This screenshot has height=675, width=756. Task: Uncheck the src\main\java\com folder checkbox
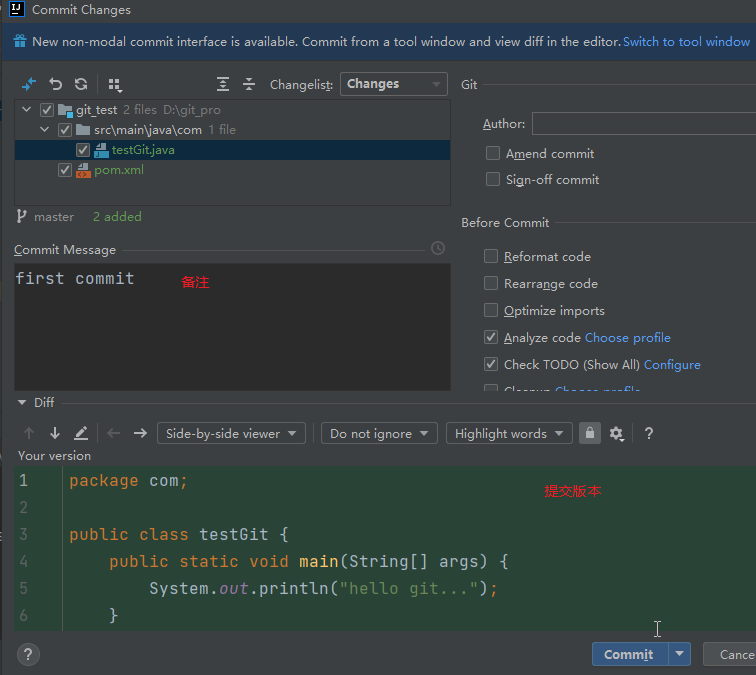(65, 130)
